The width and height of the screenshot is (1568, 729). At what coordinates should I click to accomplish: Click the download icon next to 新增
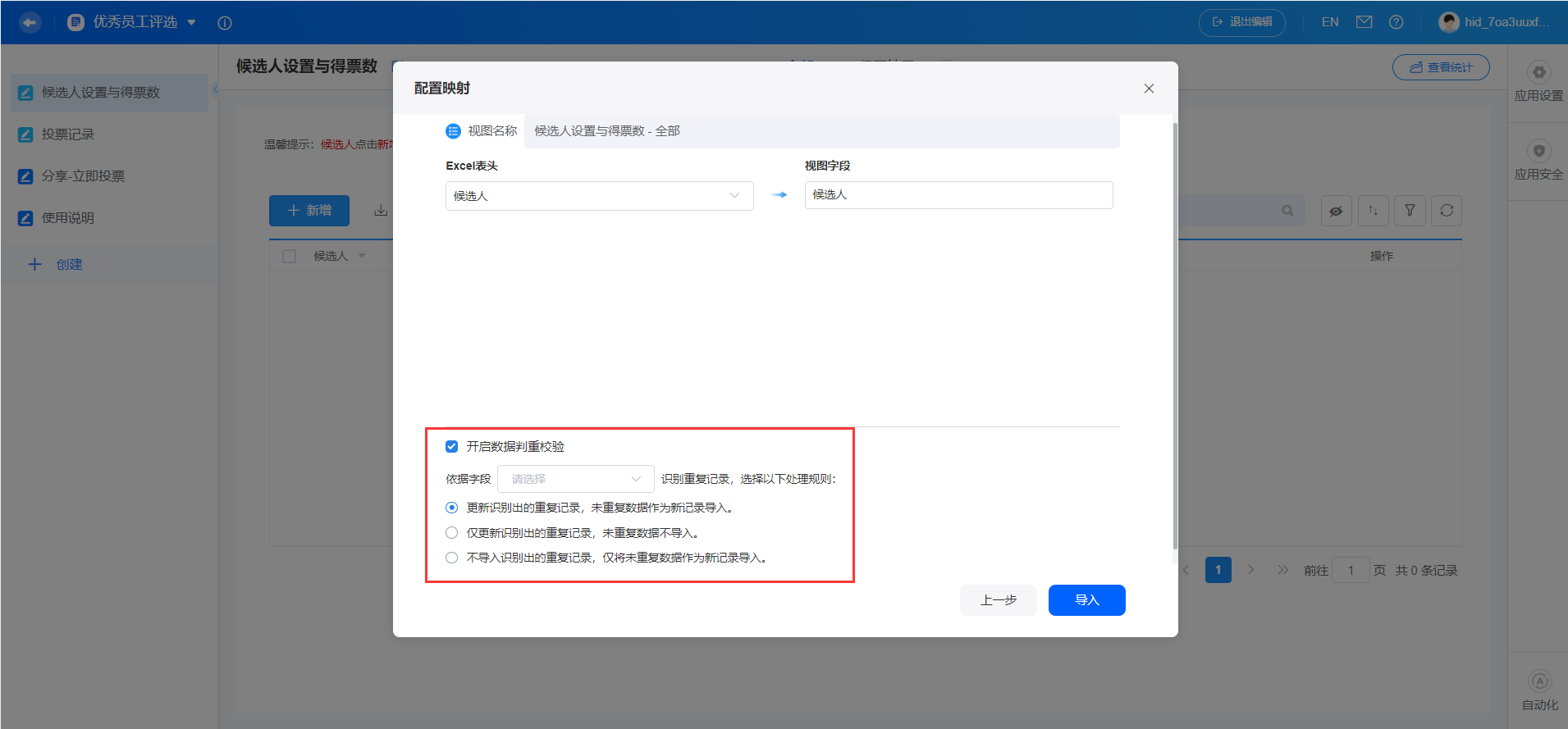381,211
